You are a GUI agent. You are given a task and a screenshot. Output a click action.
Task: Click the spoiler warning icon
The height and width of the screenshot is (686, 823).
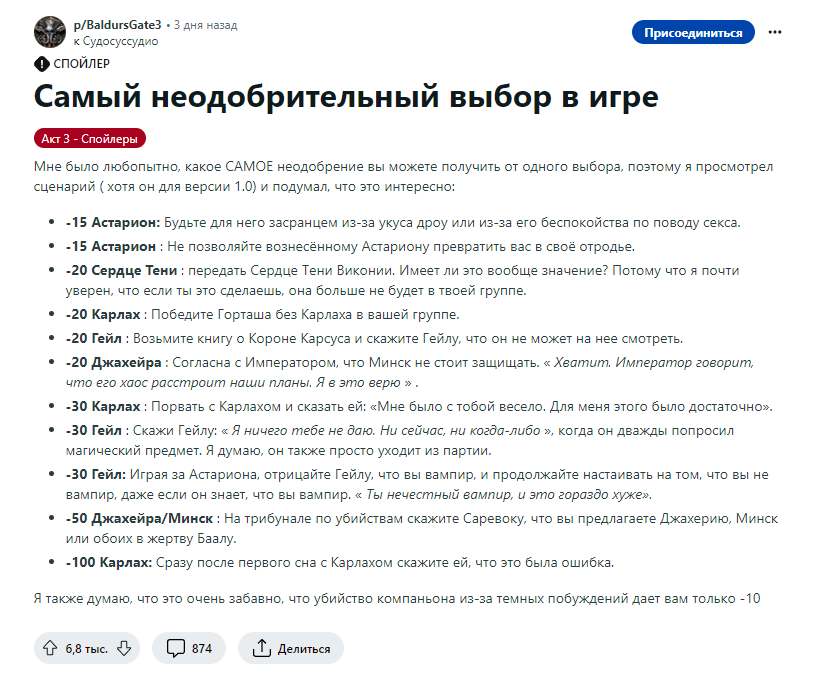click(41, 63)
